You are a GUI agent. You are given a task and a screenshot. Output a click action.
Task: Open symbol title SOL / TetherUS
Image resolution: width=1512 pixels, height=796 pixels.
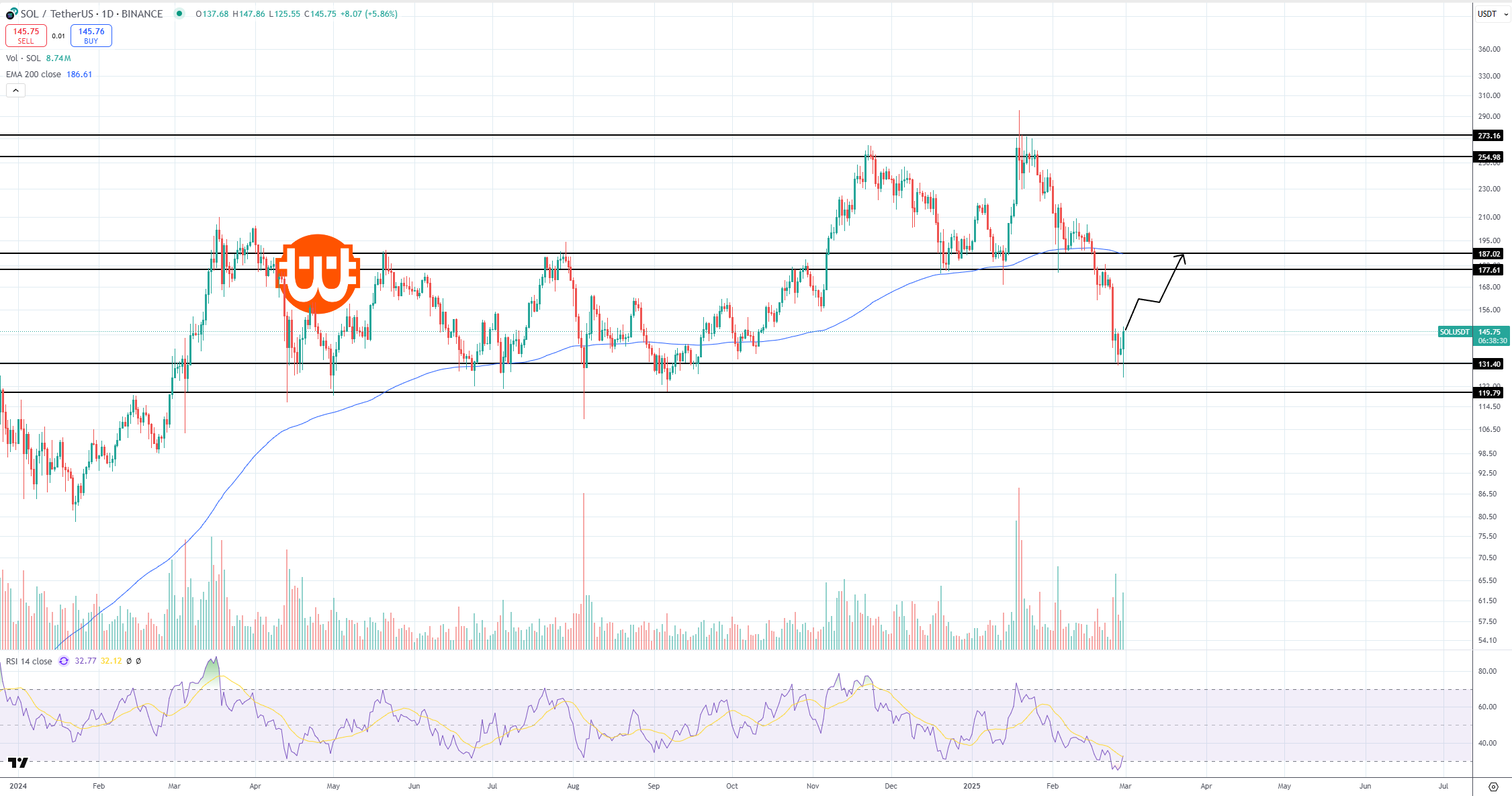point(91,13)
